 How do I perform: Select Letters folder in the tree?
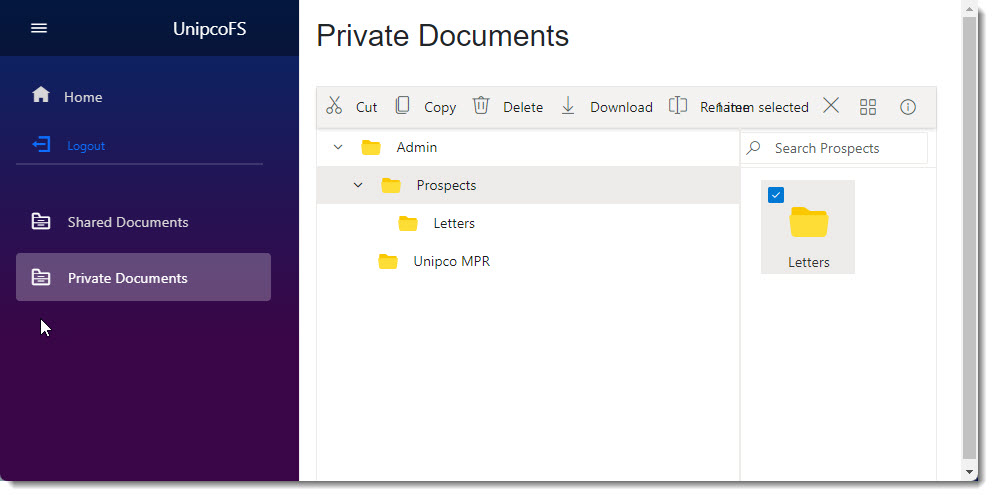(x=453, y=223)
